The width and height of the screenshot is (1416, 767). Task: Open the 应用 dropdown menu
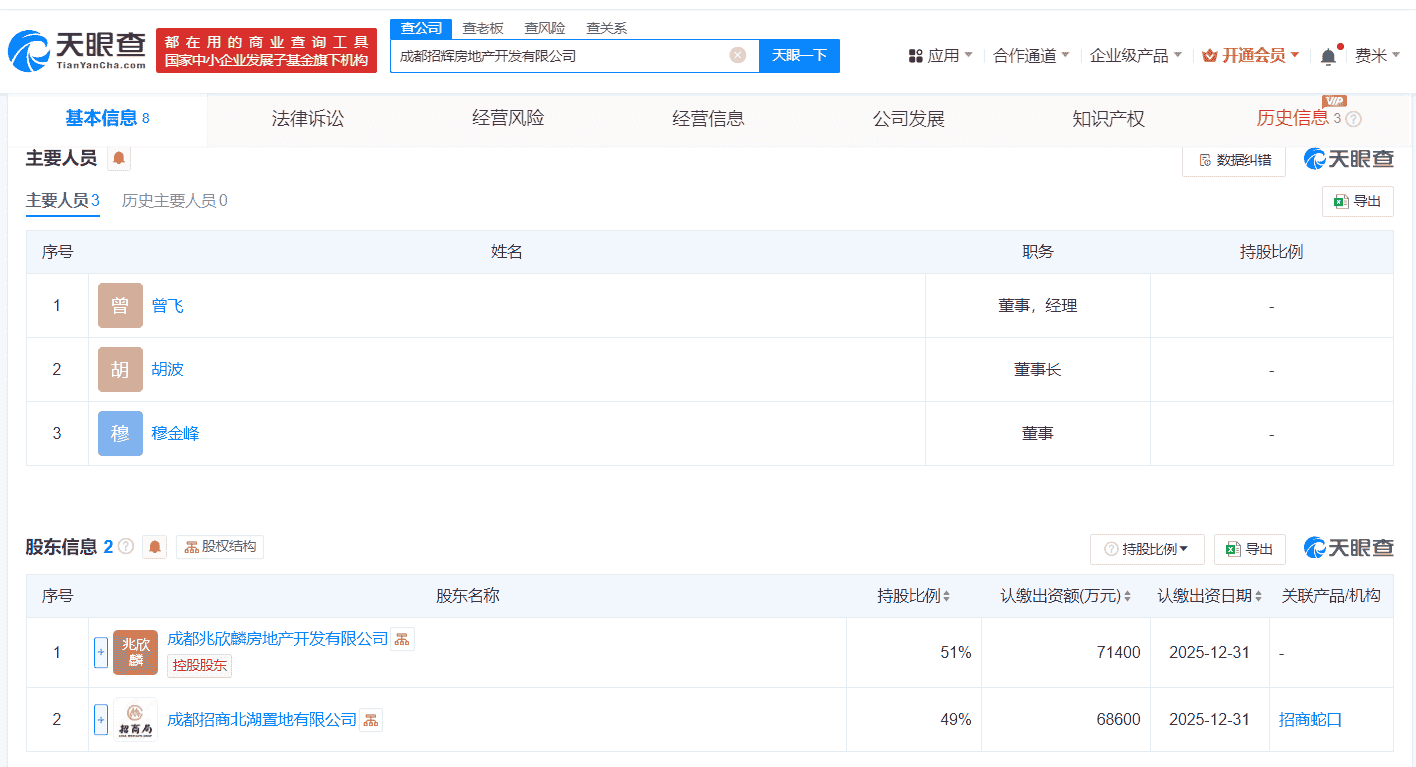click(x=940, y=56)
